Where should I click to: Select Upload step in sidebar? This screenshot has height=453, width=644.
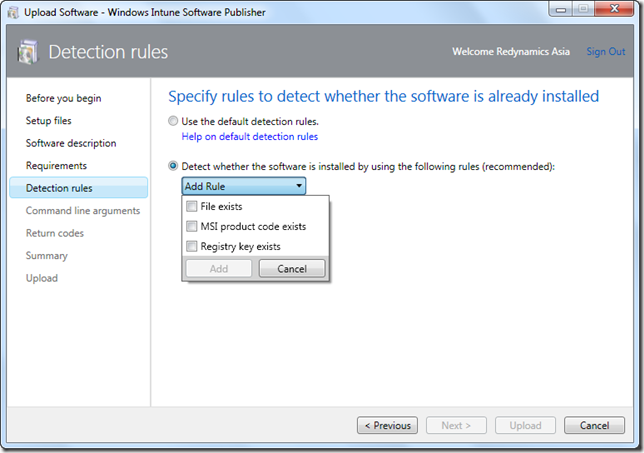pyautogui.click(x=41, y=278)
